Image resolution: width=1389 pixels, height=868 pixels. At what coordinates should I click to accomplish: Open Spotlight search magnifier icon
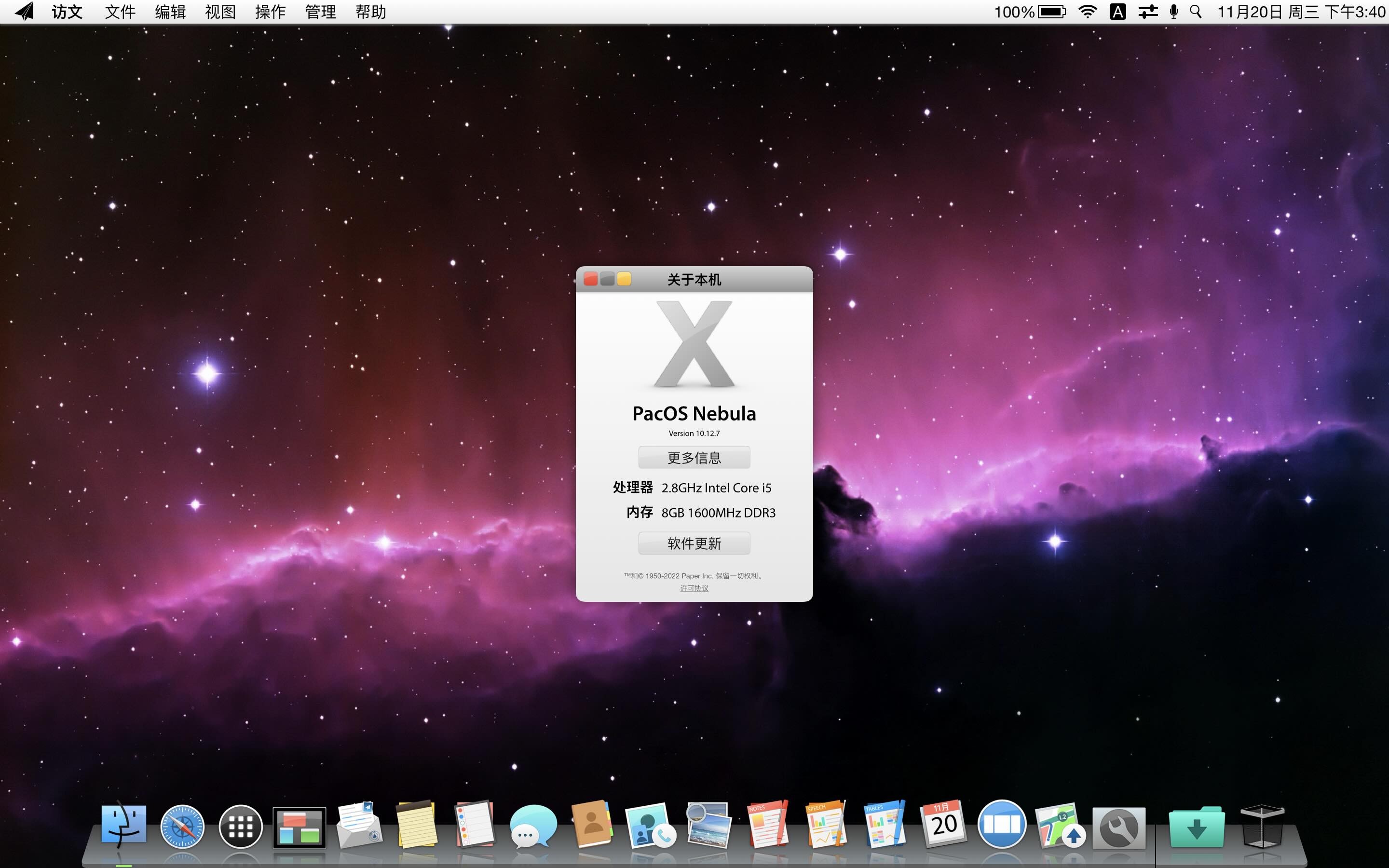point(1196,12)
